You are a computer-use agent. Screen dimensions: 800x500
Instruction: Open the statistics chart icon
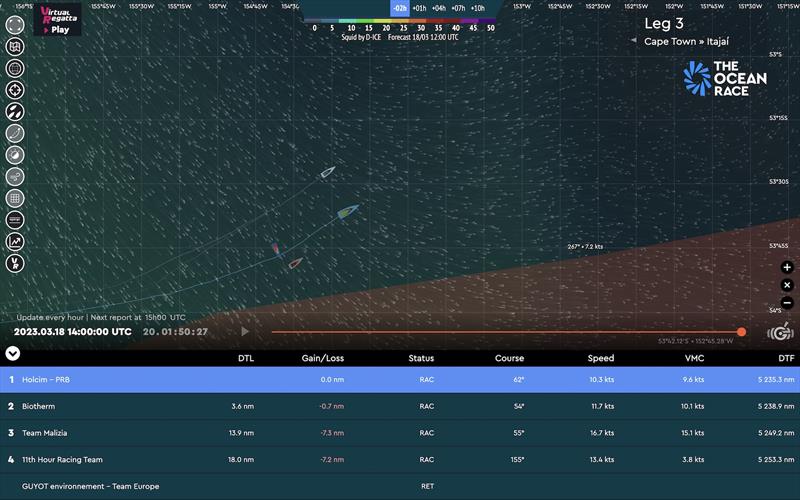tap(15, 241)
